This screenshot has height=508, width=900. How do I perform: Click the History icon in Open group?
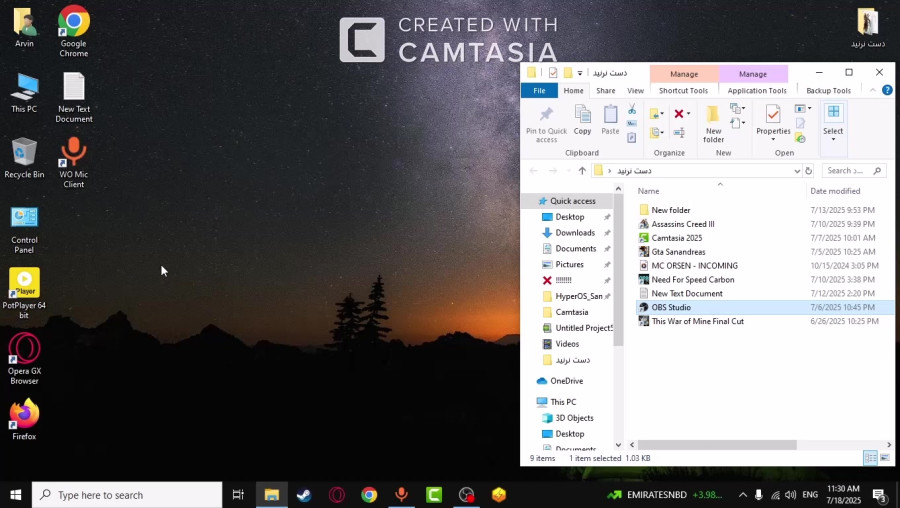[800, 138]
